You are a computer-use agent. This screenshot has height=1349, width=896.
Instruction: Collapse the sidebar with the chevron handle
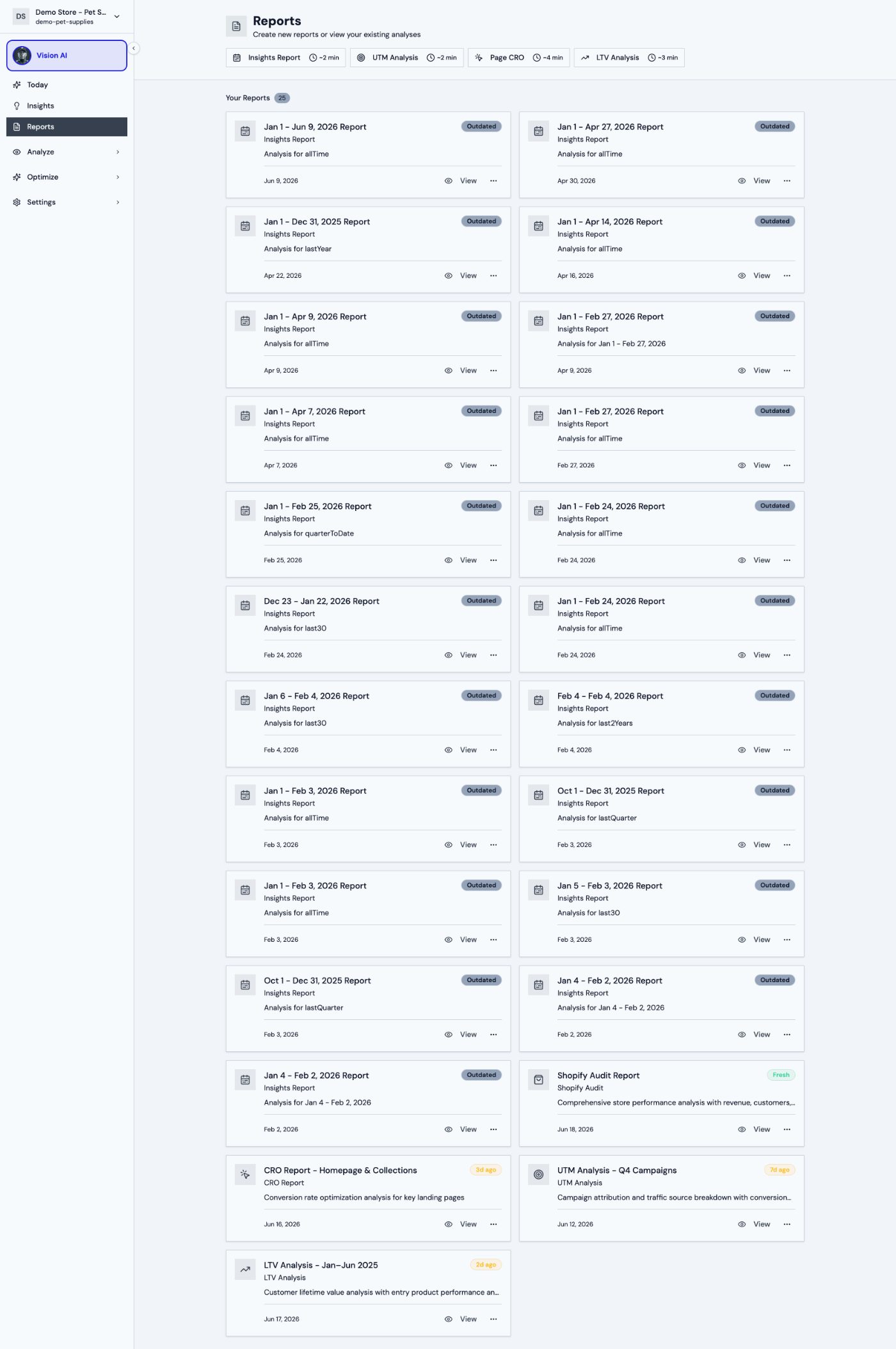click(x=134, y=48)
